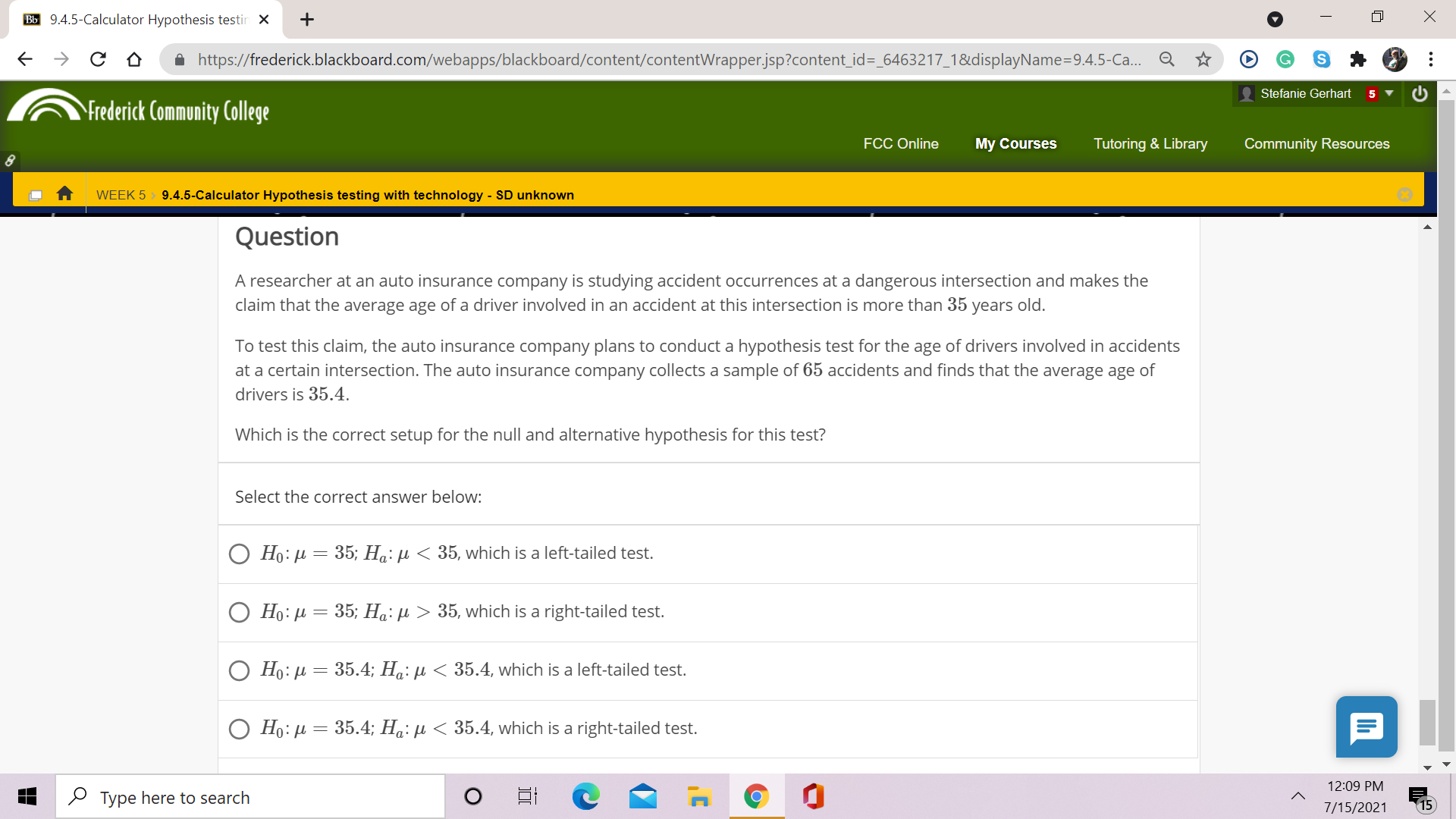Expand the browser tab options arrow
Viewport: 1456px width, 819px height.
(1273, 17)
